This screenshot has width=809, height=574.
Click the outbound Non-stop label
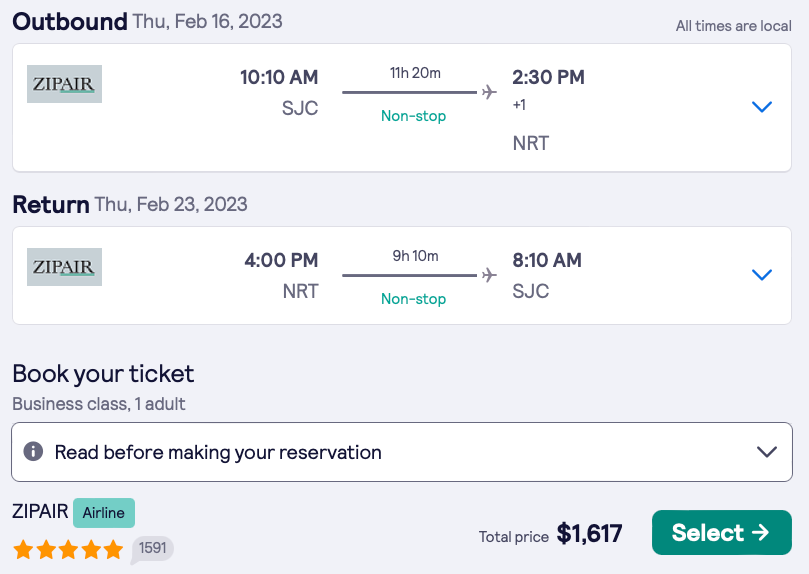[x=413, y=116]
